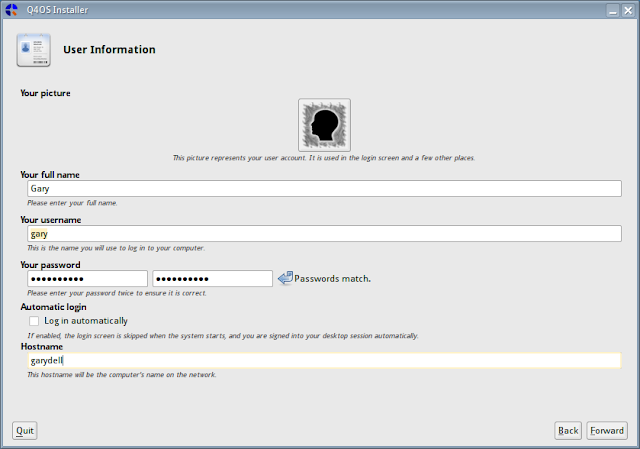
Task: Click the 'Passwords match.' status text
Action: click(x=332, y=279)
